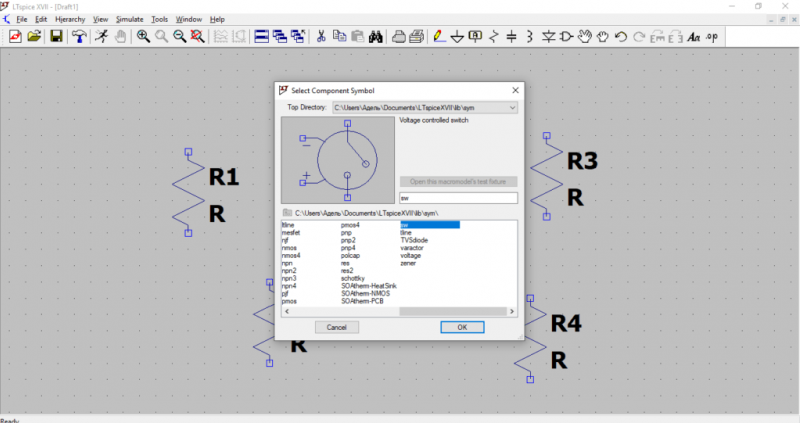Open the Help menu
The image size is (800, 423).
point(217,19)
